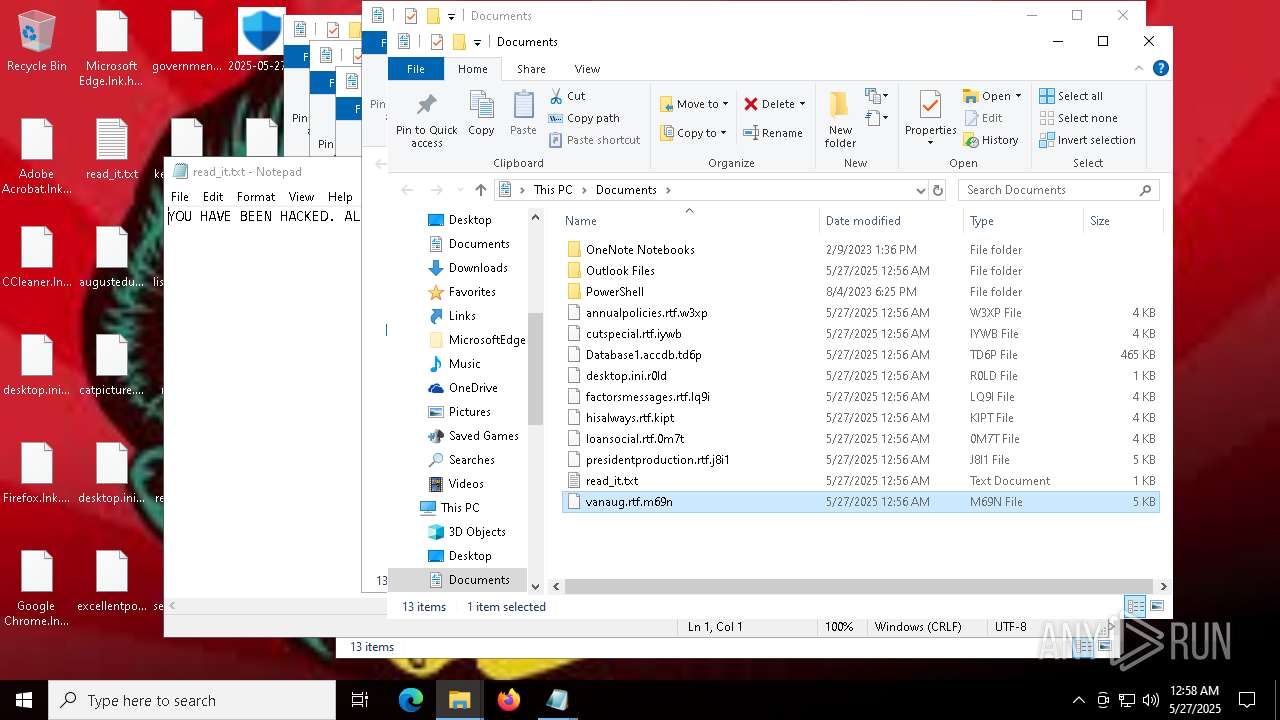Open the Quick Access Toolbar customize dropdown
This screenshot has width=1280, height=720.
pyautogui.click(x=477, y=42)
